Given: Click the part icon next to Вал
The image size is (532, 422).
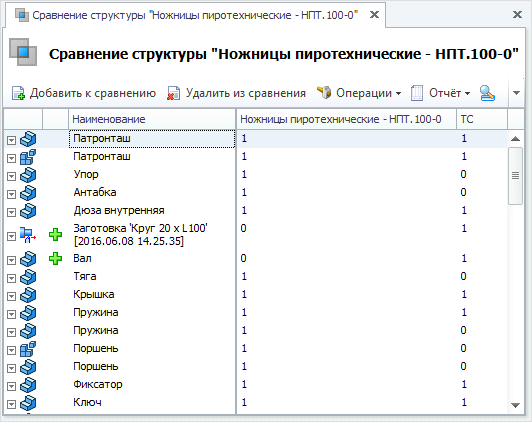Looking at the screenshot, I should (x=28, y=259).
